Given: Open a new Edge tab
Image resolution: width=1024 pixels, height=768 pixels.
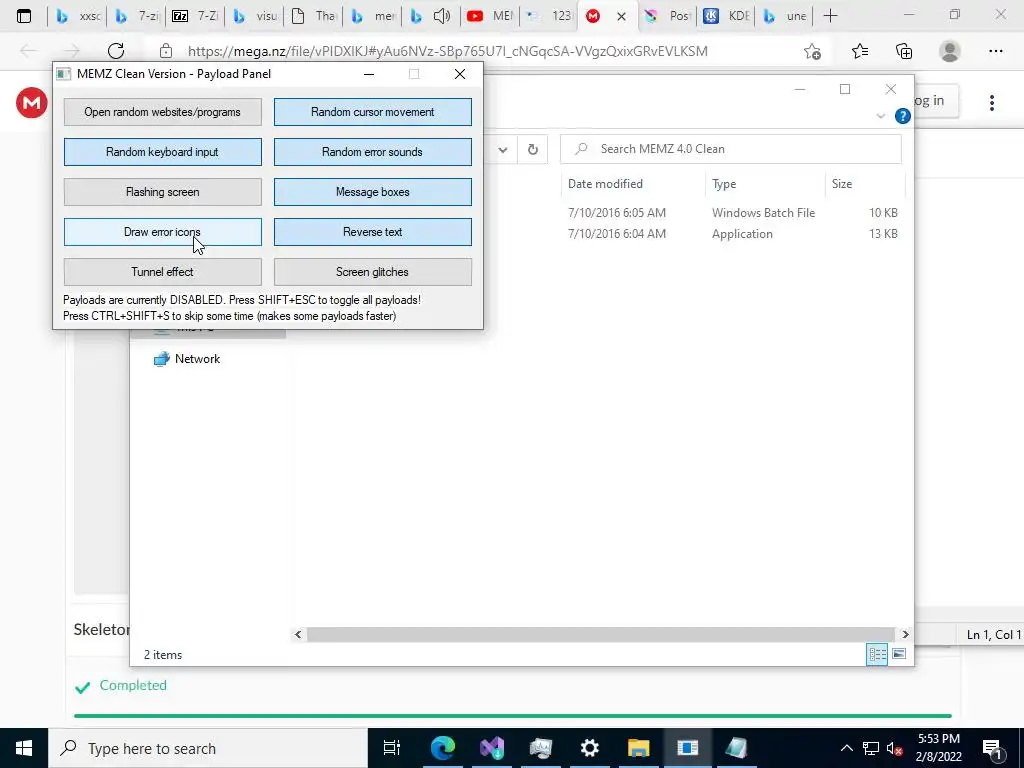Looking at the screenshot, I should tap(830, 16).
